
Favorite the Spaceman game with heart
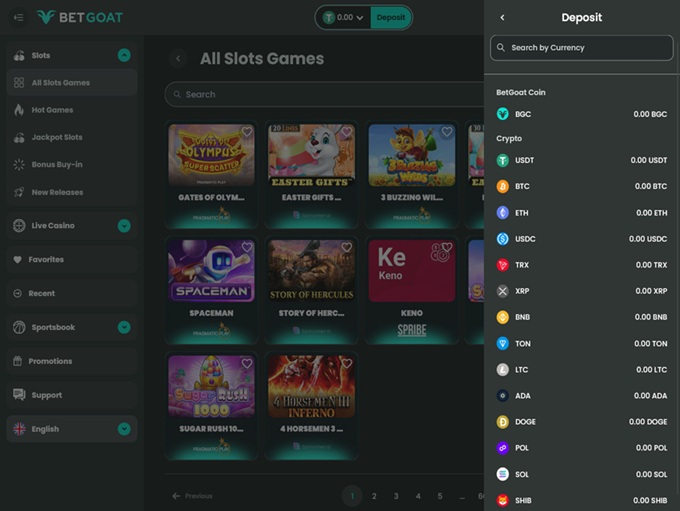(247, 247)
